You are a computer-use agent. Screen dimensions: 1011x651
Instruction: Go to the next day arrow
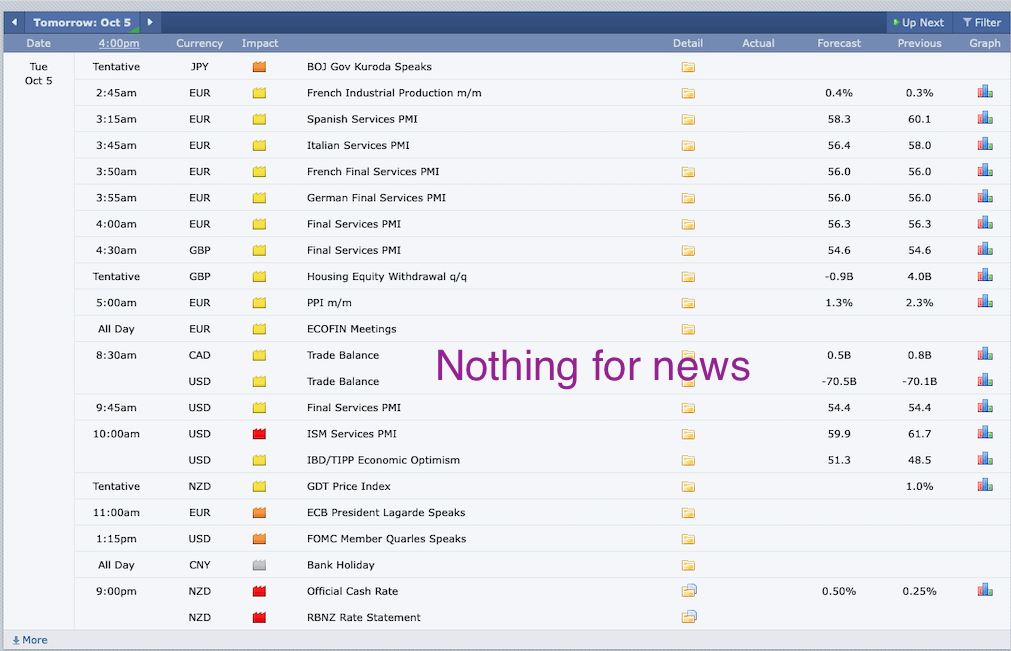click(150, 22)
